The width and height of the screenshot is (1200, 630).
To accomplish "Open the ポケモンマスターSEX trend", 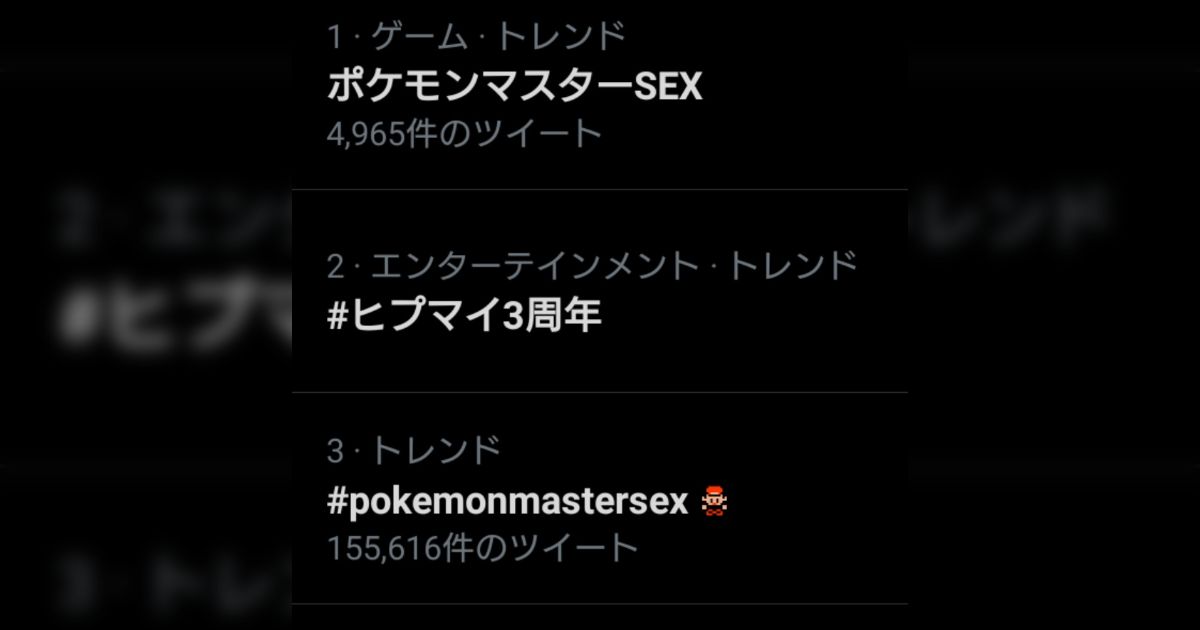I will (x=514, y=87).
